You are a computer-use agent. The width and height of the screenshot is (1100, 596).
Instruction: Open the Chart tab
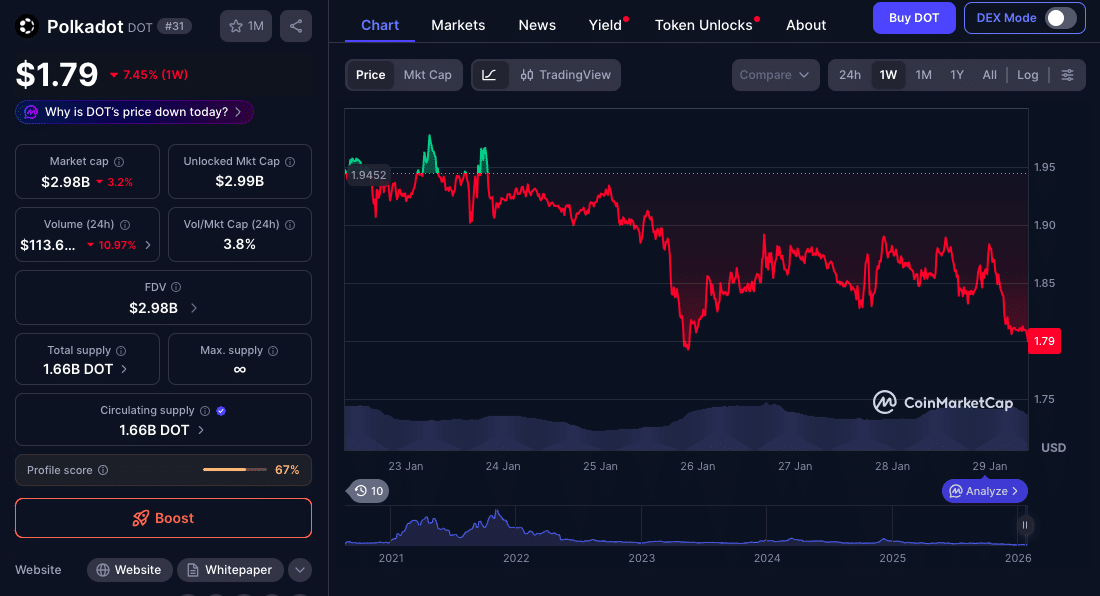pyautogui.click(x=380, y=25)
